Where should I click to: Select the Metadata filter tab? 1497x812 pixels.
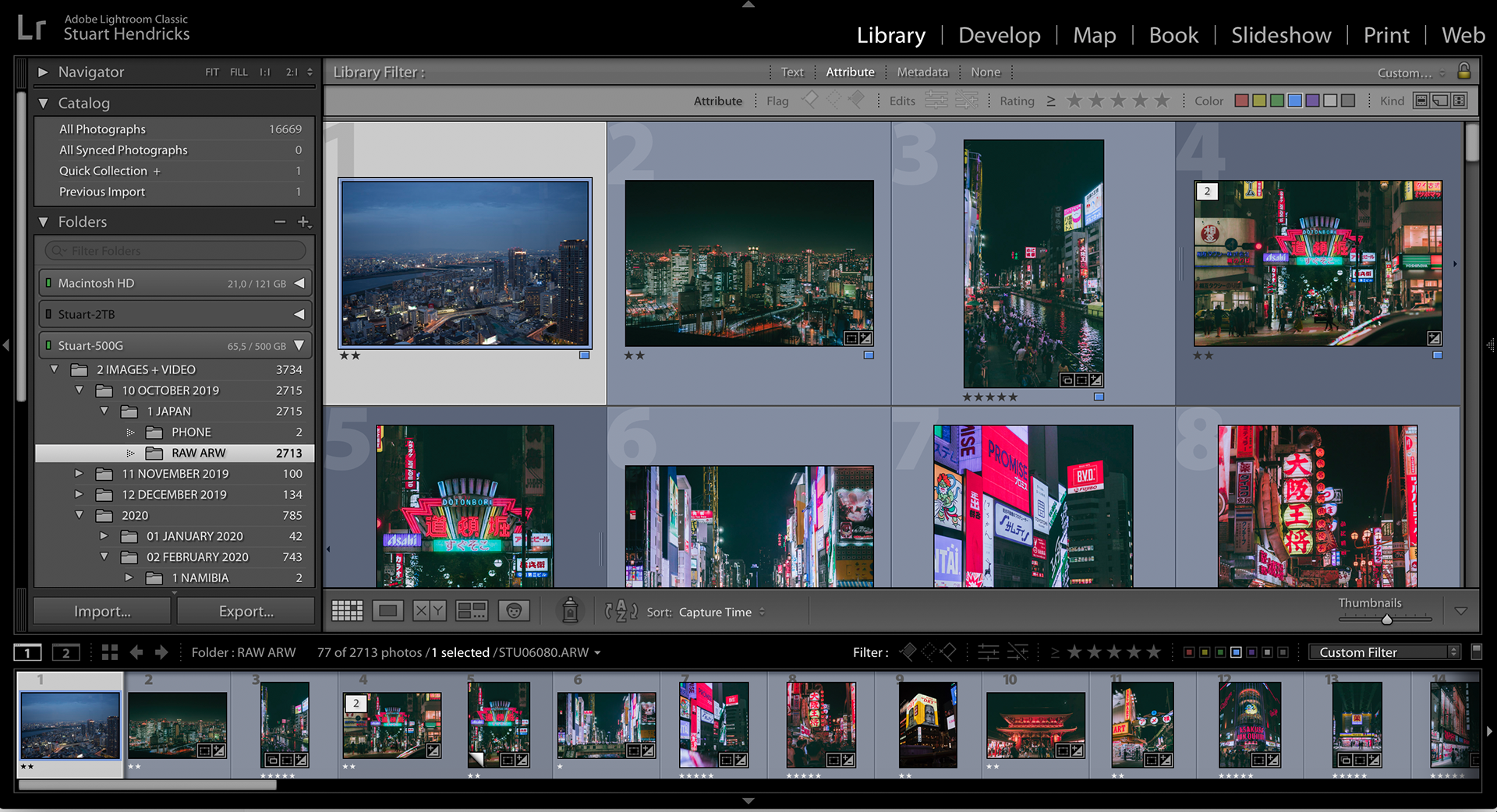pyautogui.click(x=922, y=72)
